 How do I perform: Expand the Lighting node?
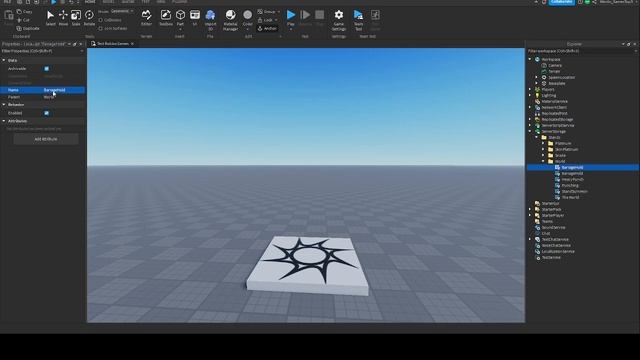tap(530, 95)
